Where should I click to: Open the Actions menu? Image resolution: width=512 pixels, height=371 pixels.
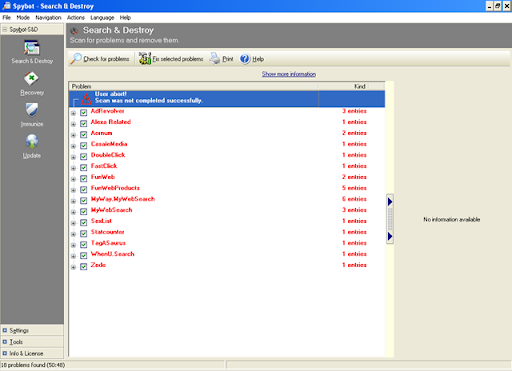click(x=76, y=17)
